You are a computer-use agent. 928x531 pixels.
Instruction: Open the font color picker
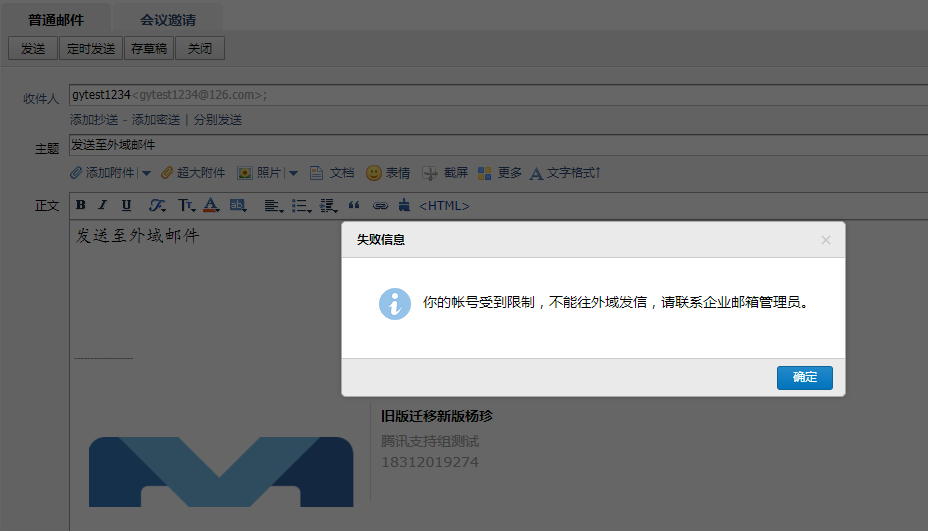211,206
